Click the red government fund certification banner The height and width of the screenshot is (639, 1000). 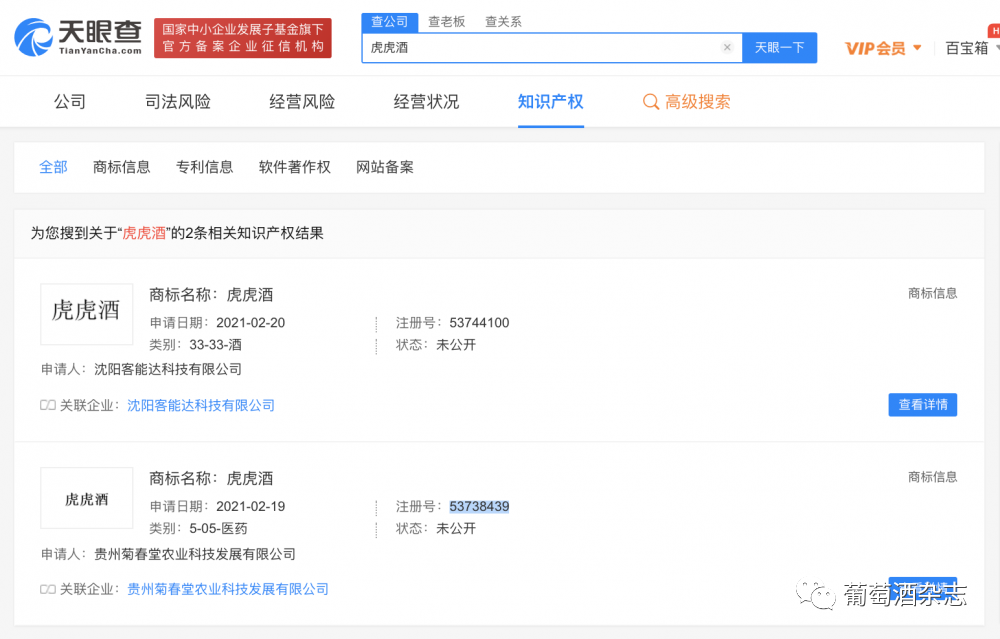point(242,38)
